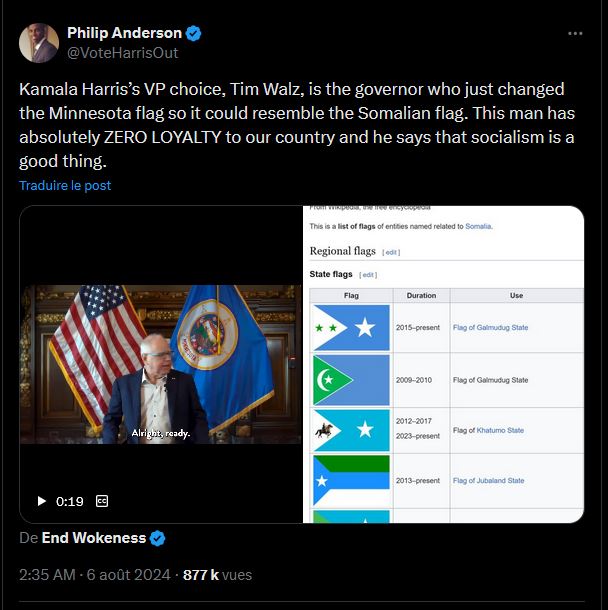The height and width of the screenshot is (610, 608).
Task: Open the @VoteHarrisOut handle
Action: (121, 52)
